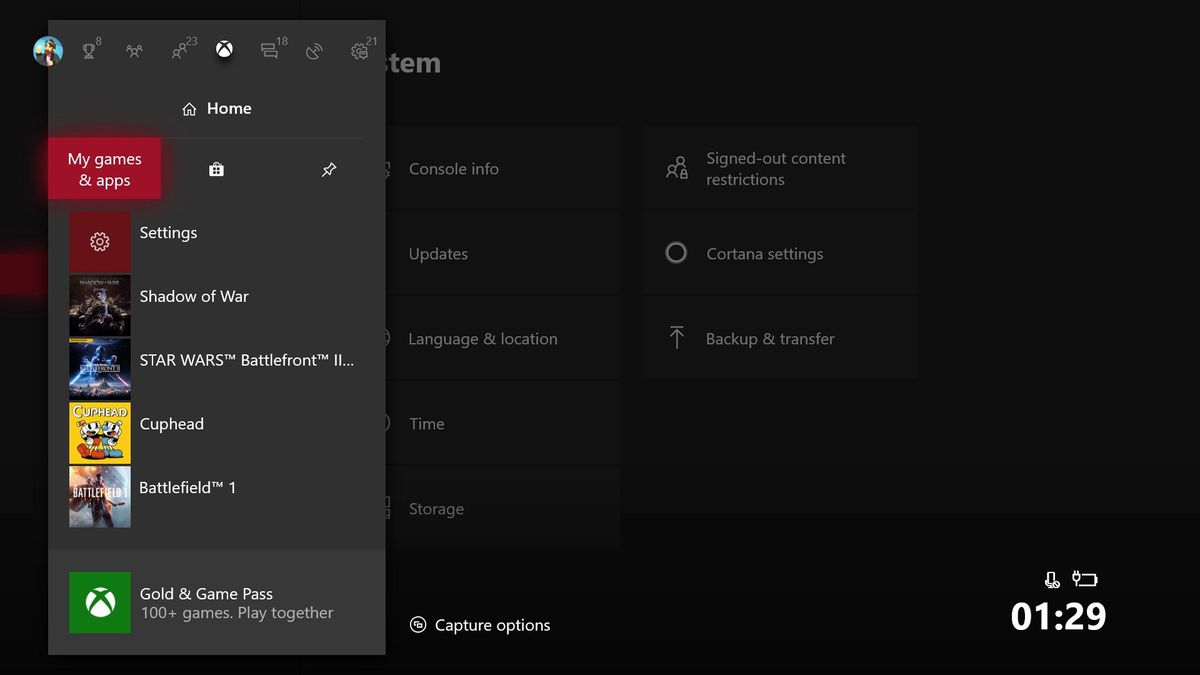Click the Pin icon in the guide
1200x675 pixels.
329,169
